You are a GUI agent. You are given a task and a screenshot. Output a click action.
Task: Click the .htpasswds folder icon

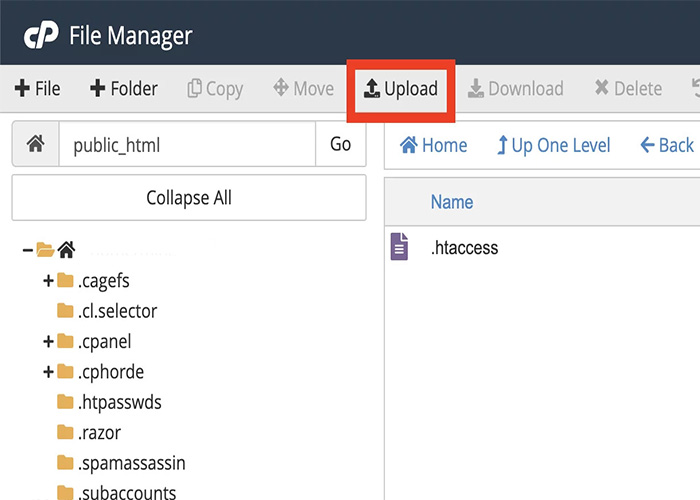click(x=66, y=402)
